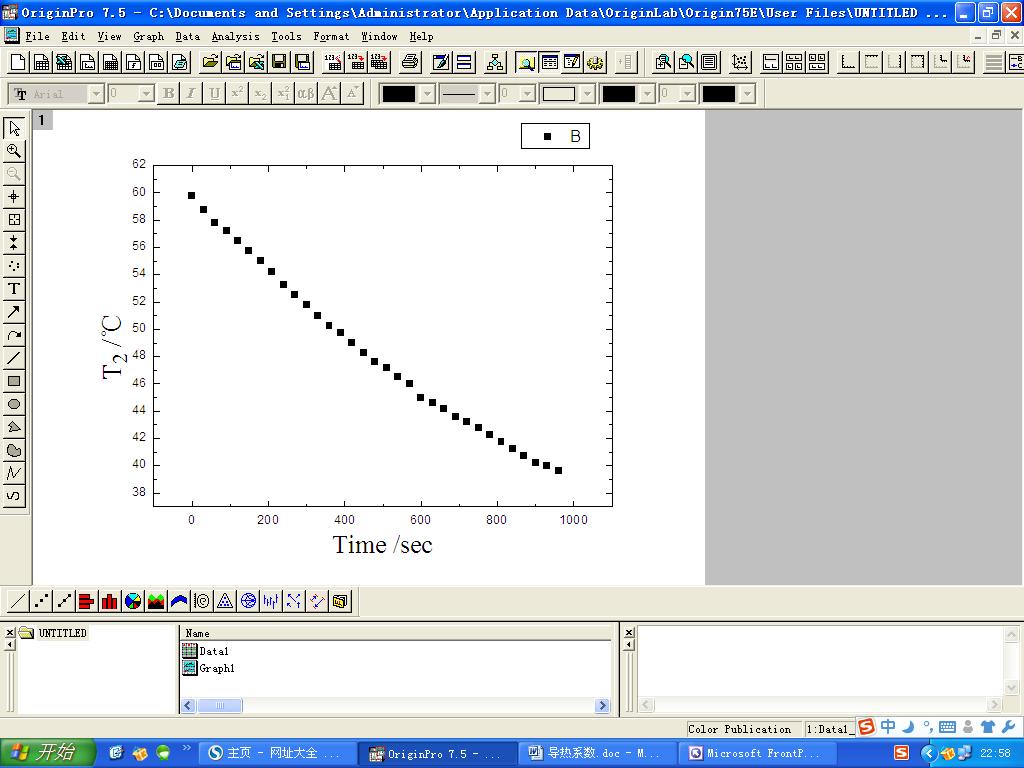Expand the line style dropdown

pyautogui.click(x=487, y=94)
